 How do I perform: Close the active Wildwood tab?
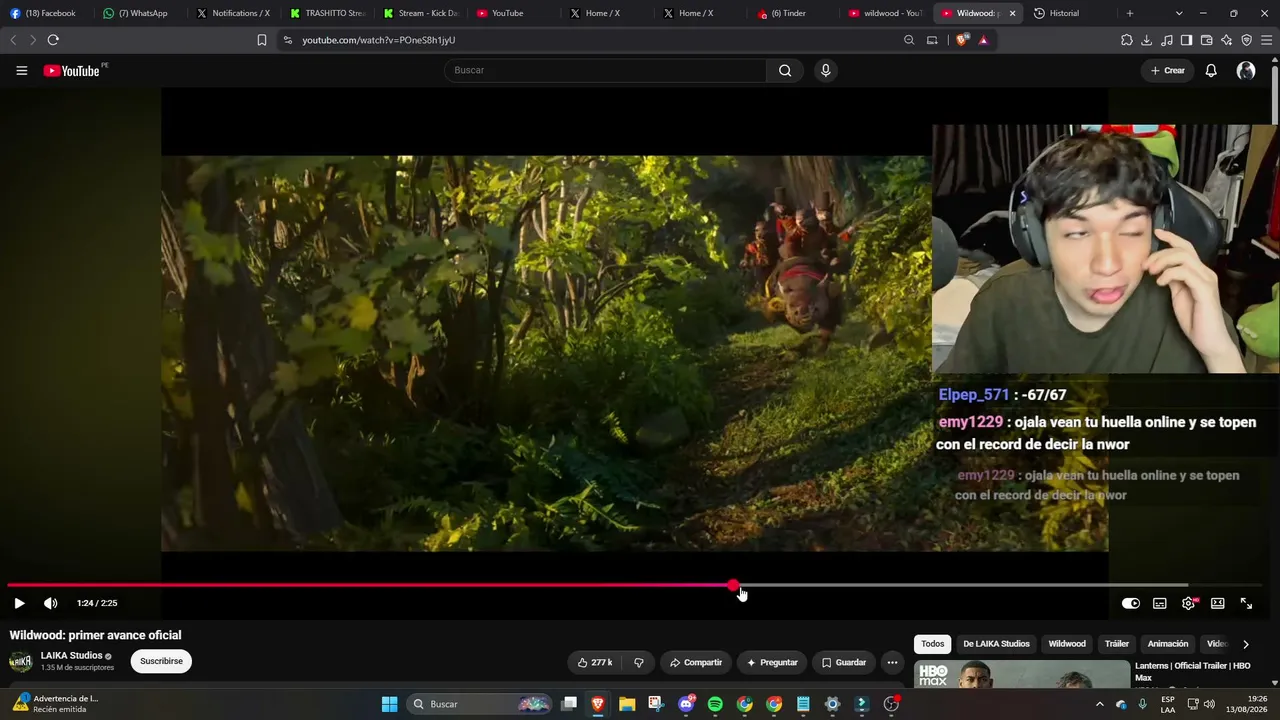[1012, 13]
